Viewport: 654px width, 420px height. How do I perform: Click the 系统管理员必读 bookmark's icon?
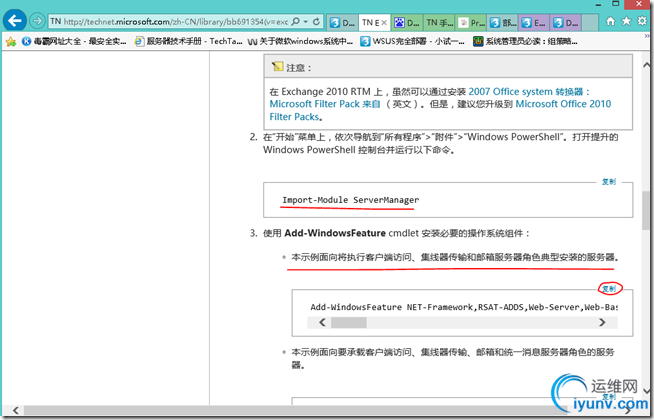(x=478, y=41)
